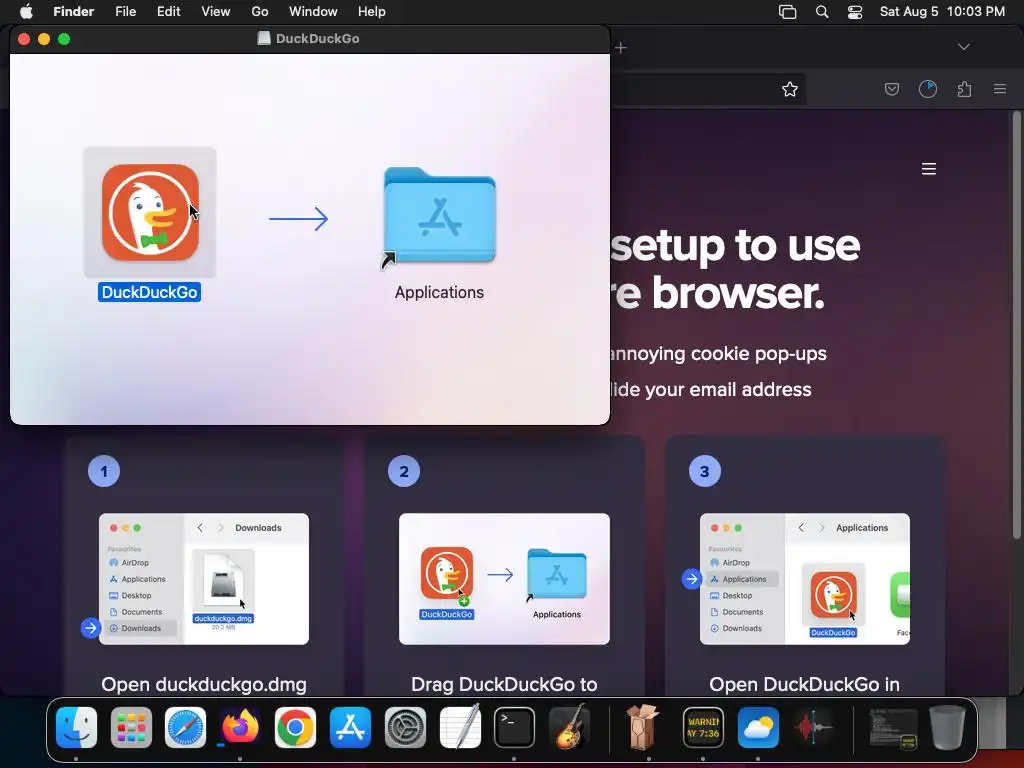Select the DuckDuckGo app icon in installer window
1024x768 pixels.
click(150, 213)
